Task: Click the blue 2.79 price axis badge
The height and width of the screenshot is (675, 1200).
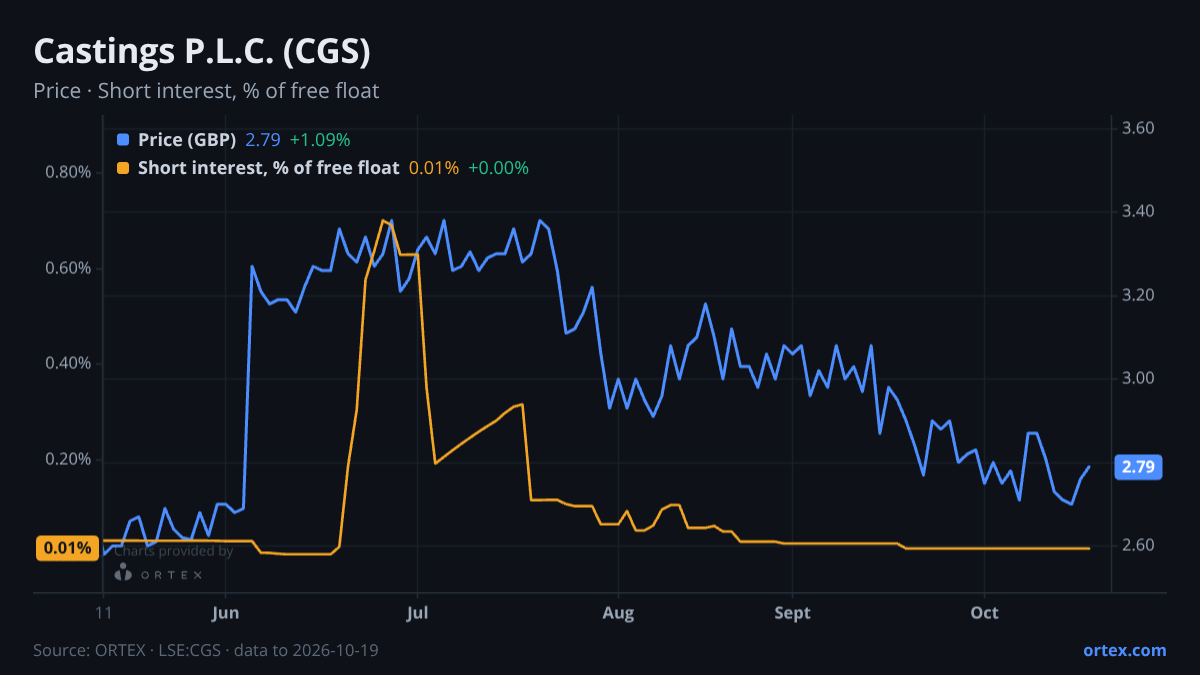Action: point(1138,467)
